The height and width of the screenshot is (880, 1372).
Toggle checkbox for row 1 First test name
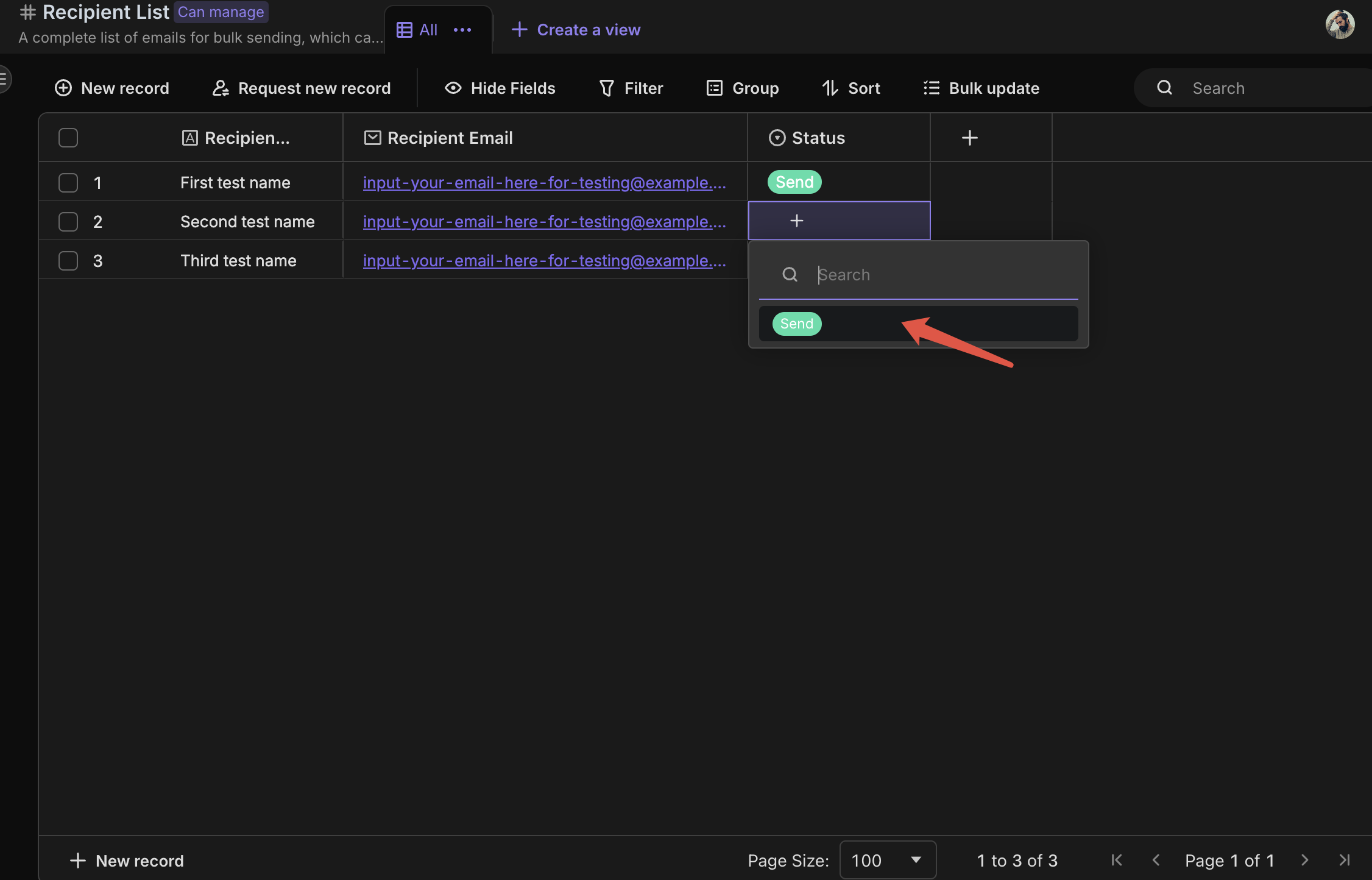pos(68,181)
